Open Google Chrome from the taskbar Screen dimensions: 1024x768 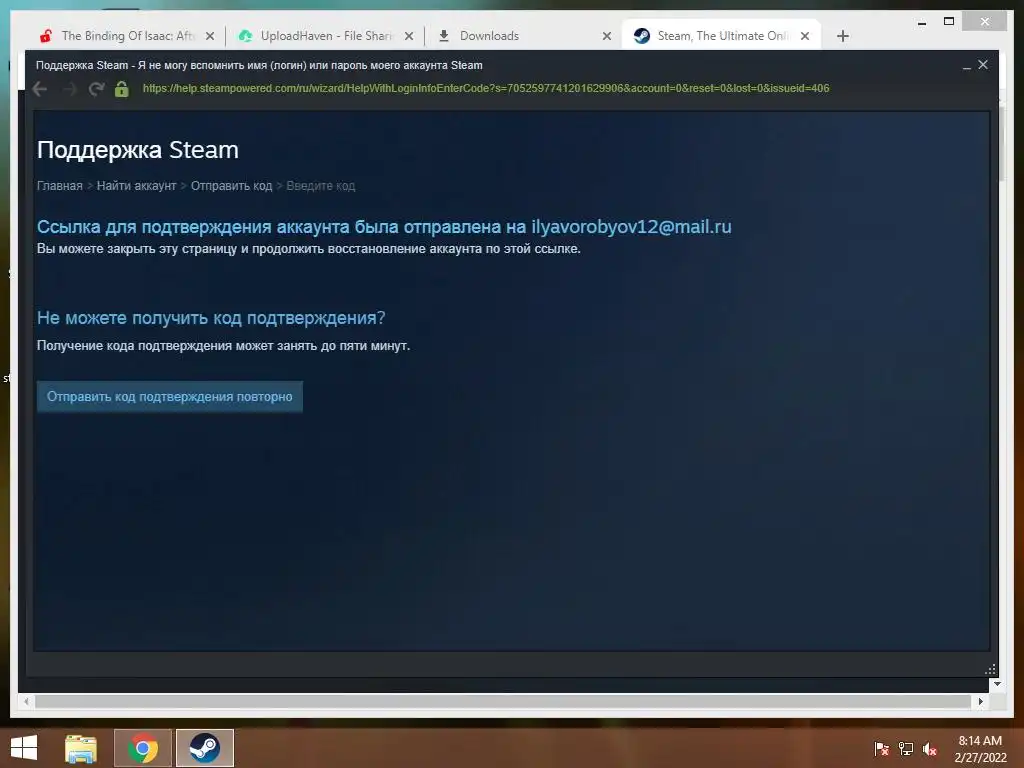[x=143, y=748]
